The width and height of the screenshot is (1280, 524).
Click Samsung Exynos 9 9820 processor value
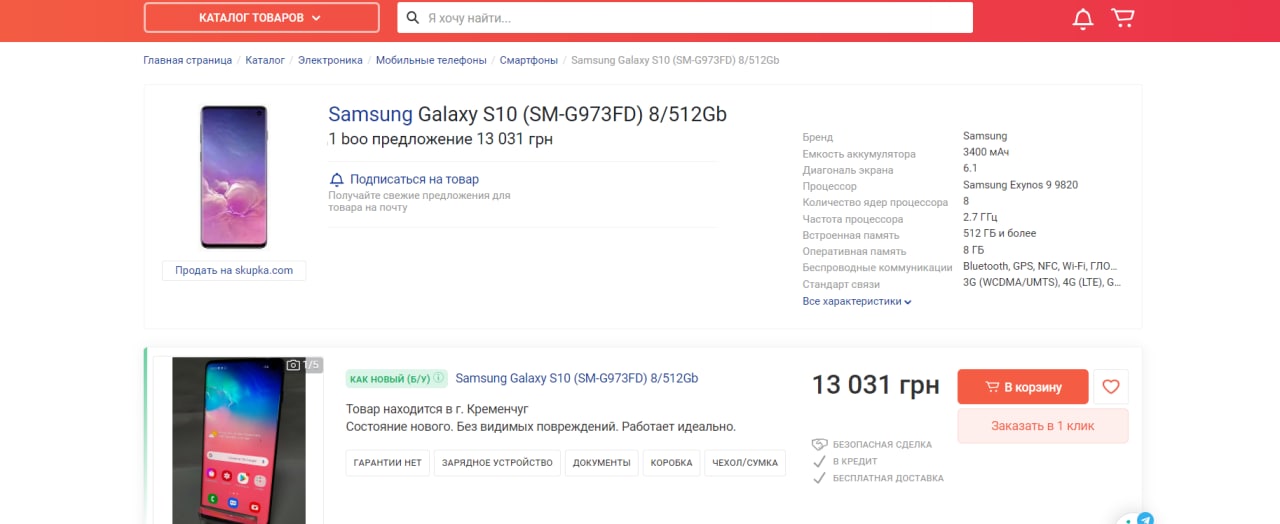pyautogui.click(x=1020, y=185)
